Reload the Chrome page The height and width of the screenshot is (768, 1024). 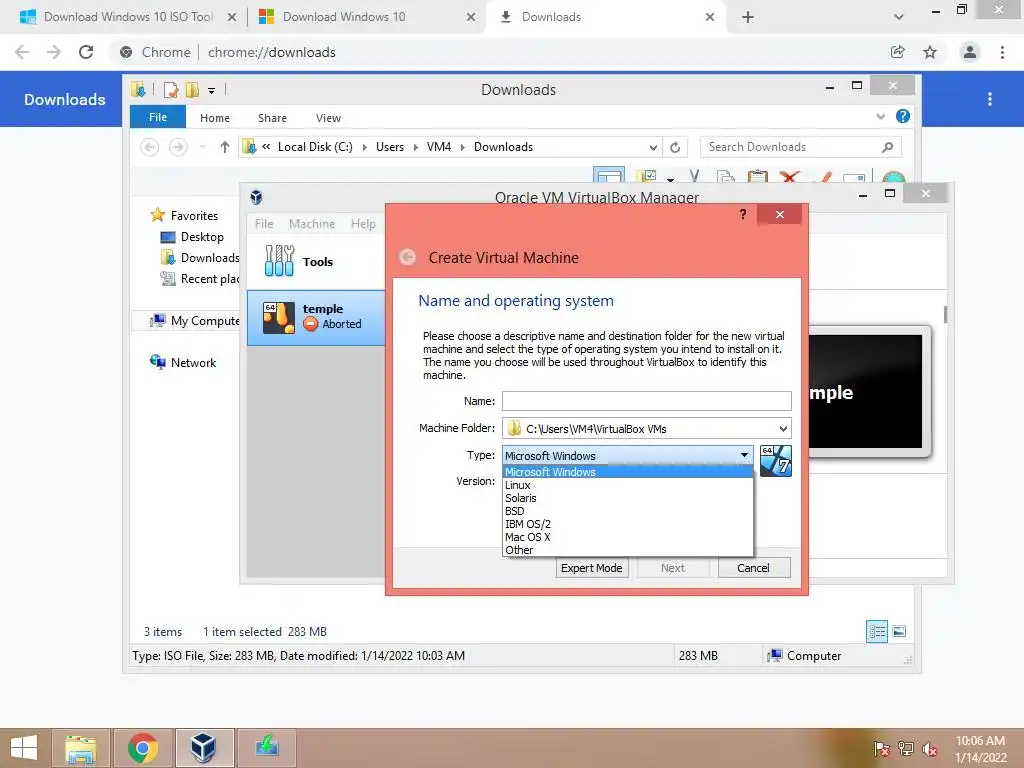pos(86,52)
